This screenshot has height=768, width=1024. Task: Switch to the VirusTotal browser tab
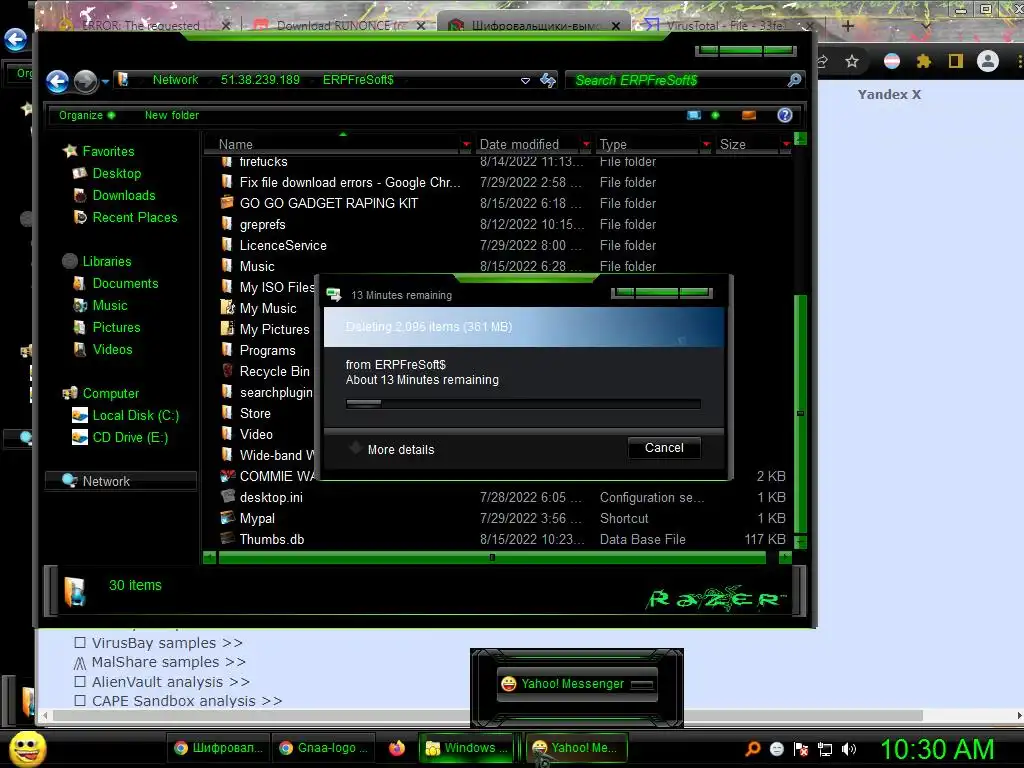[x=725, y=25]
